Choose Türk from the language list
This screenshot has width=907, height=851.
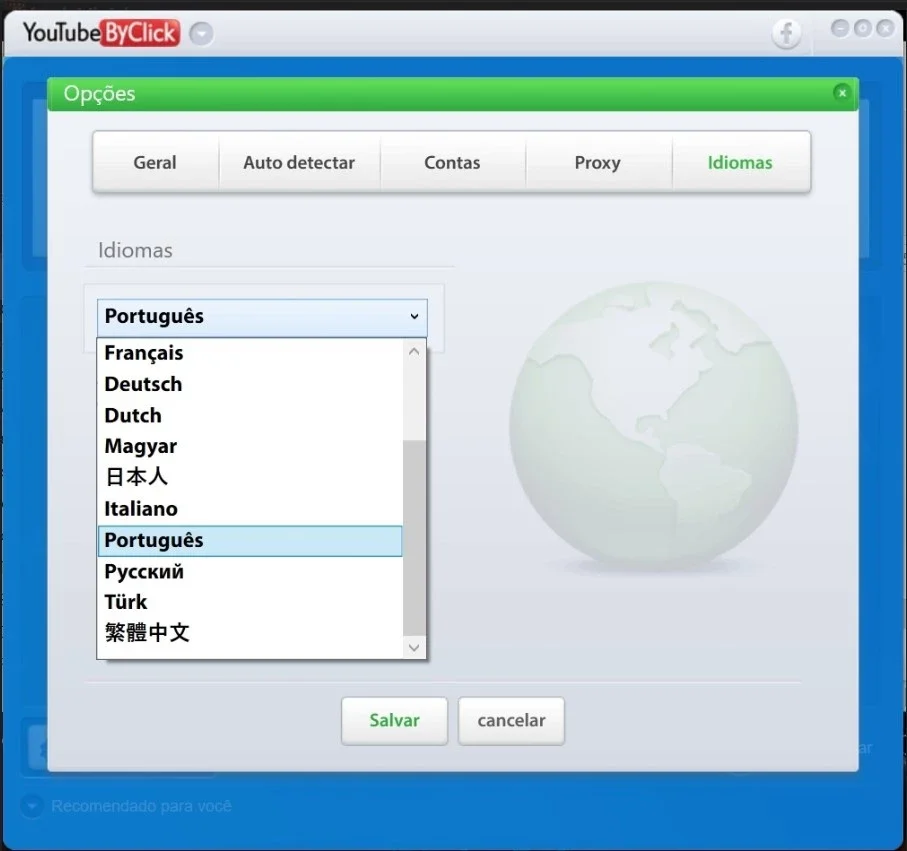[250, 602]
